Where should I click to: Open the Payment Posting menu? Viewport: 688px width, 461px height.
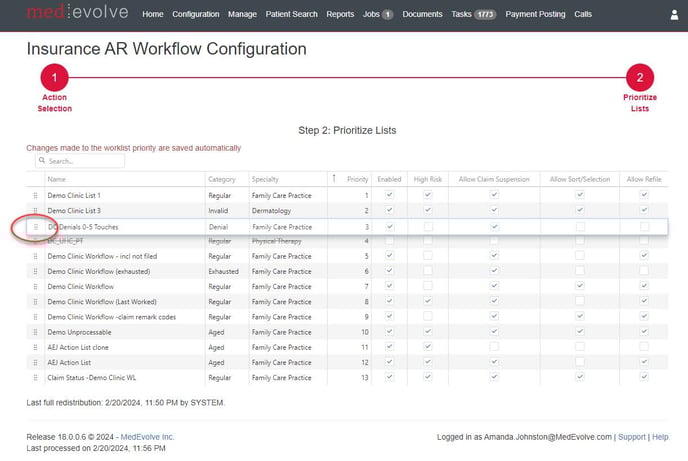535,15
